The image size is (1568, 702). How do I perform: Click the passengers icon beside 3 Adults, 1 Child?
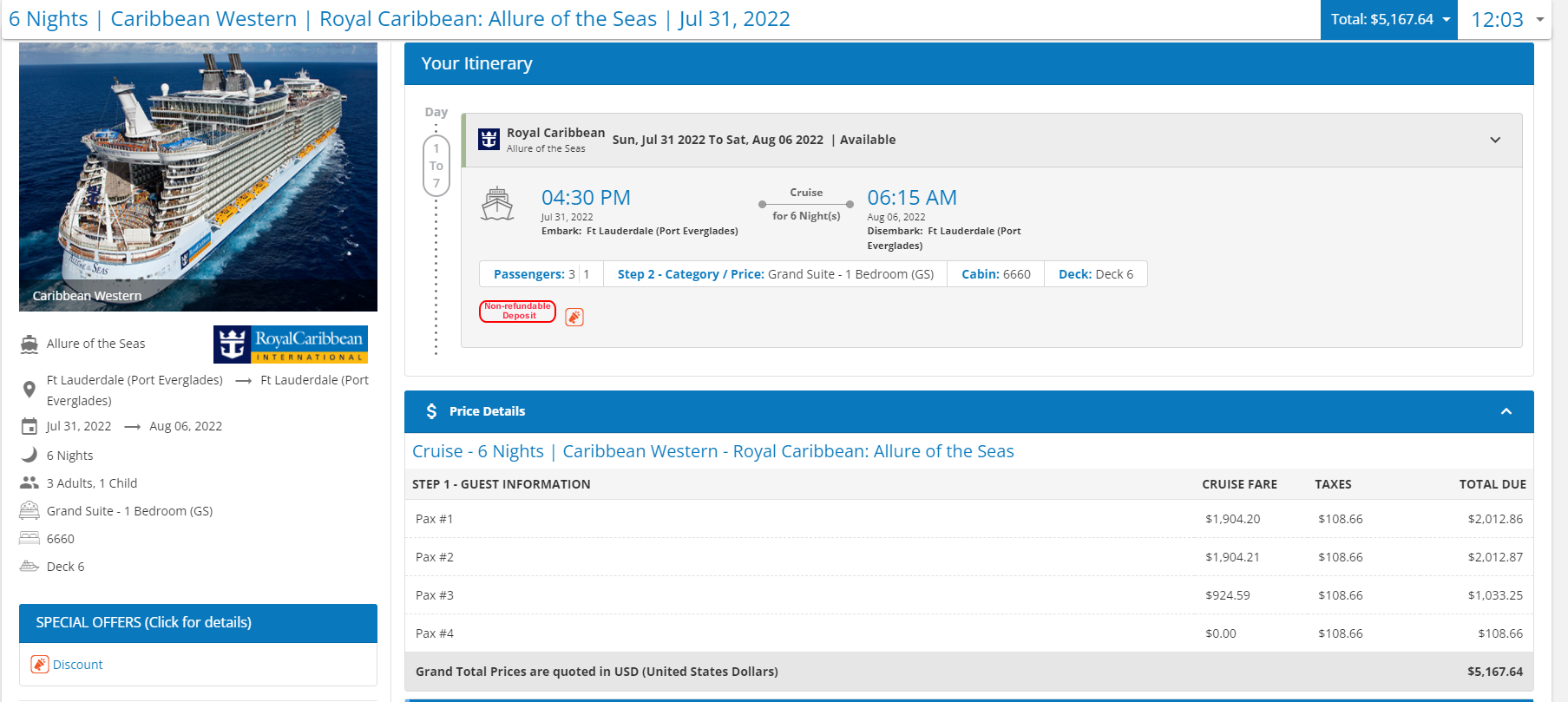pos(30,482)
